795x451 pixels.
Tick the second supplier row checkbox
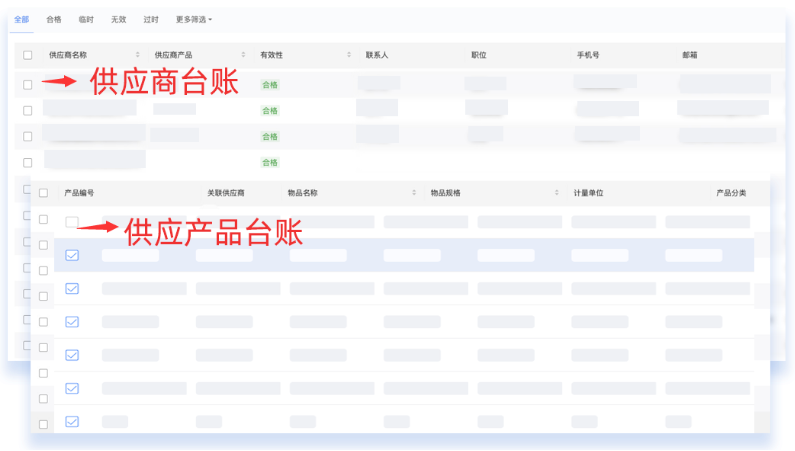(x=28, y=110)
